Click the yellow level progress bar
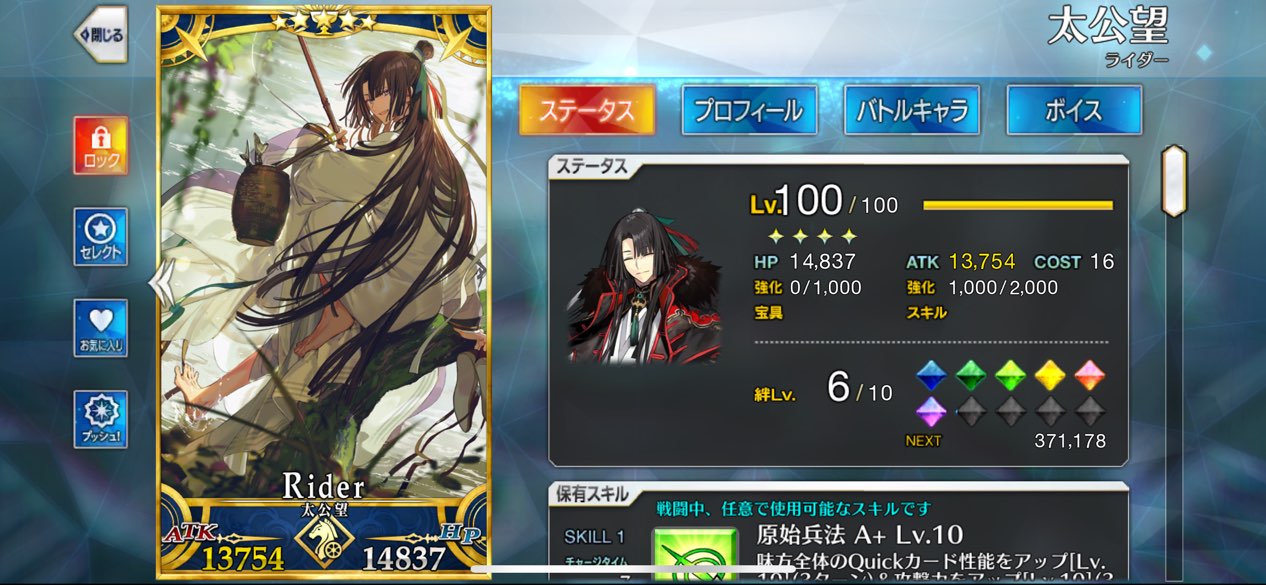Screen dimensions: 1266x585 pyautogui.click(x=1017, y=205)
